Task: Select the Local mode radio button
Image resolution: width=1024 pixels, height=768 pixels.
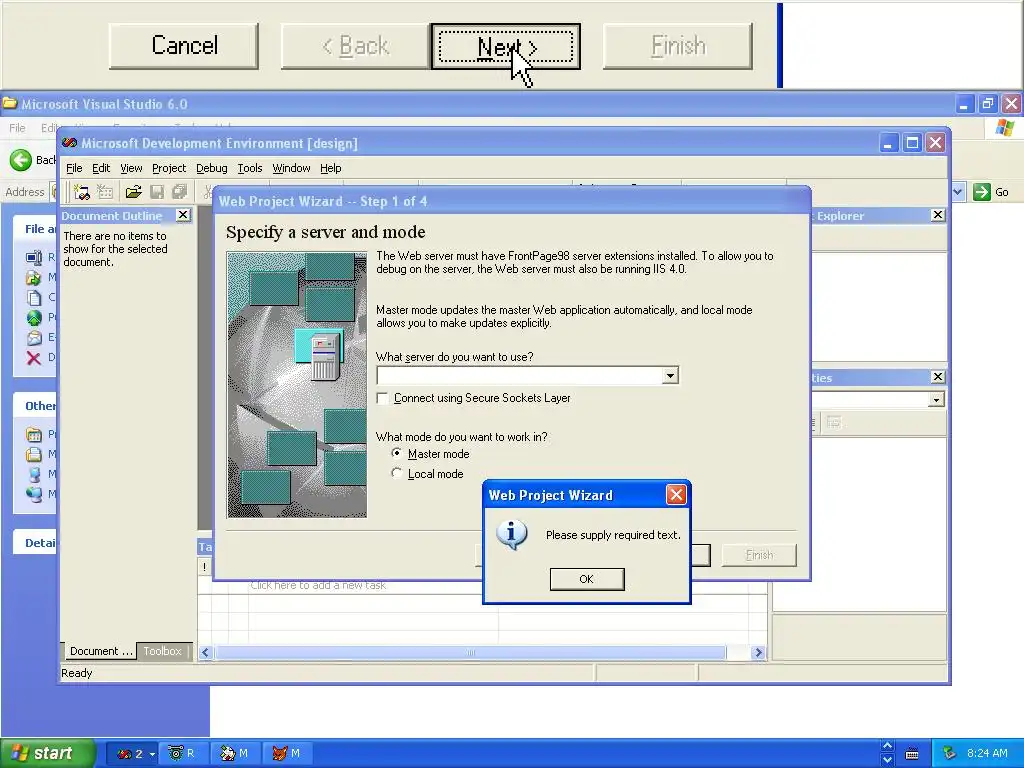Action: pyautogui.click(x=396, y=473)
